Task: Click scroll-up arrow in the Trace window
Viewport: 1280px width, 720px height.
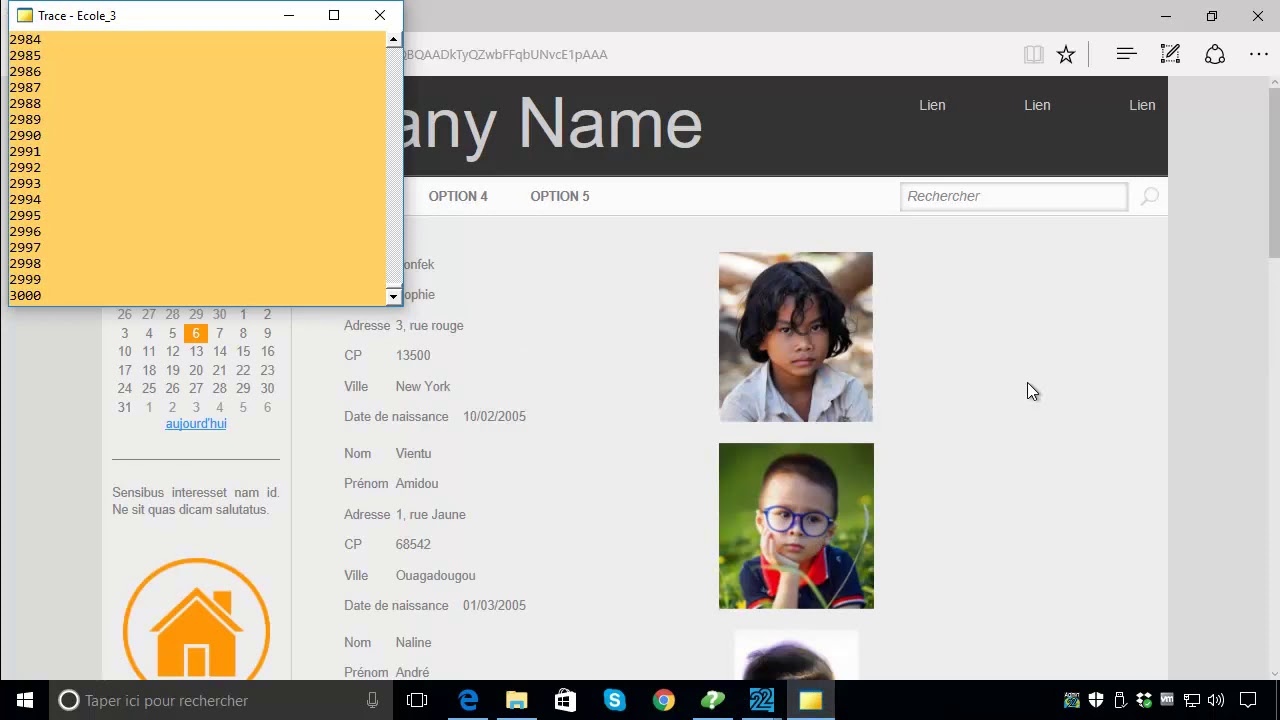Action: [393, 39]
